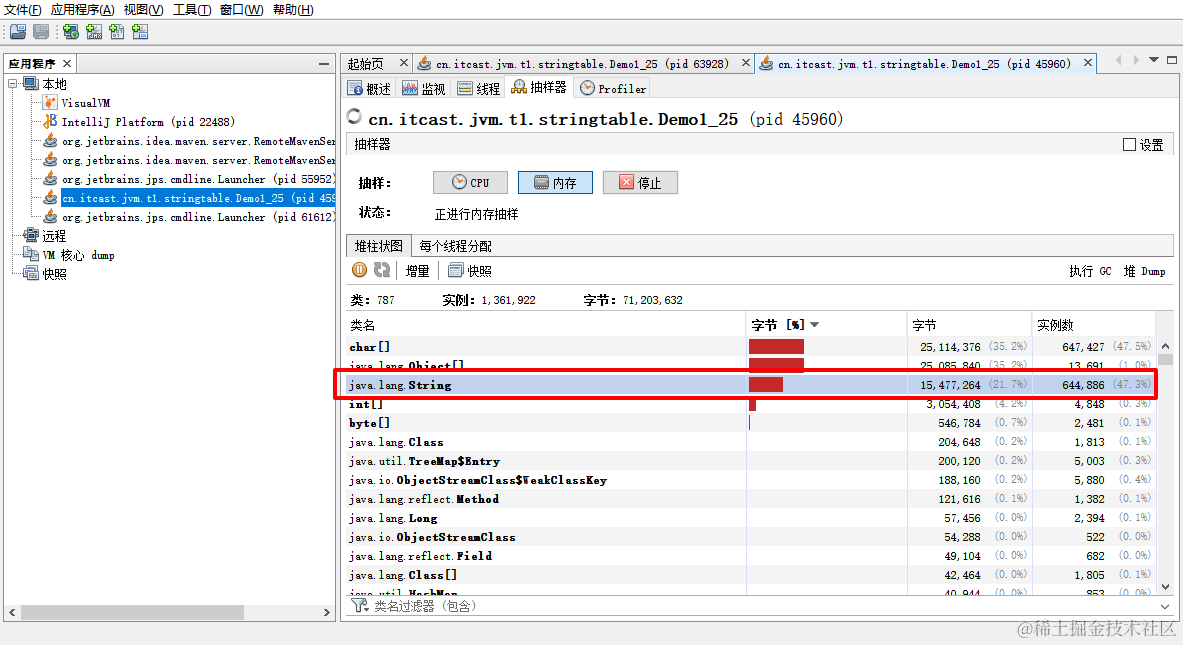Select the java.util.TreeMap$Entry row
Image resolution: width=1183 pixels, height=645 pixels.
coord(751,461)
